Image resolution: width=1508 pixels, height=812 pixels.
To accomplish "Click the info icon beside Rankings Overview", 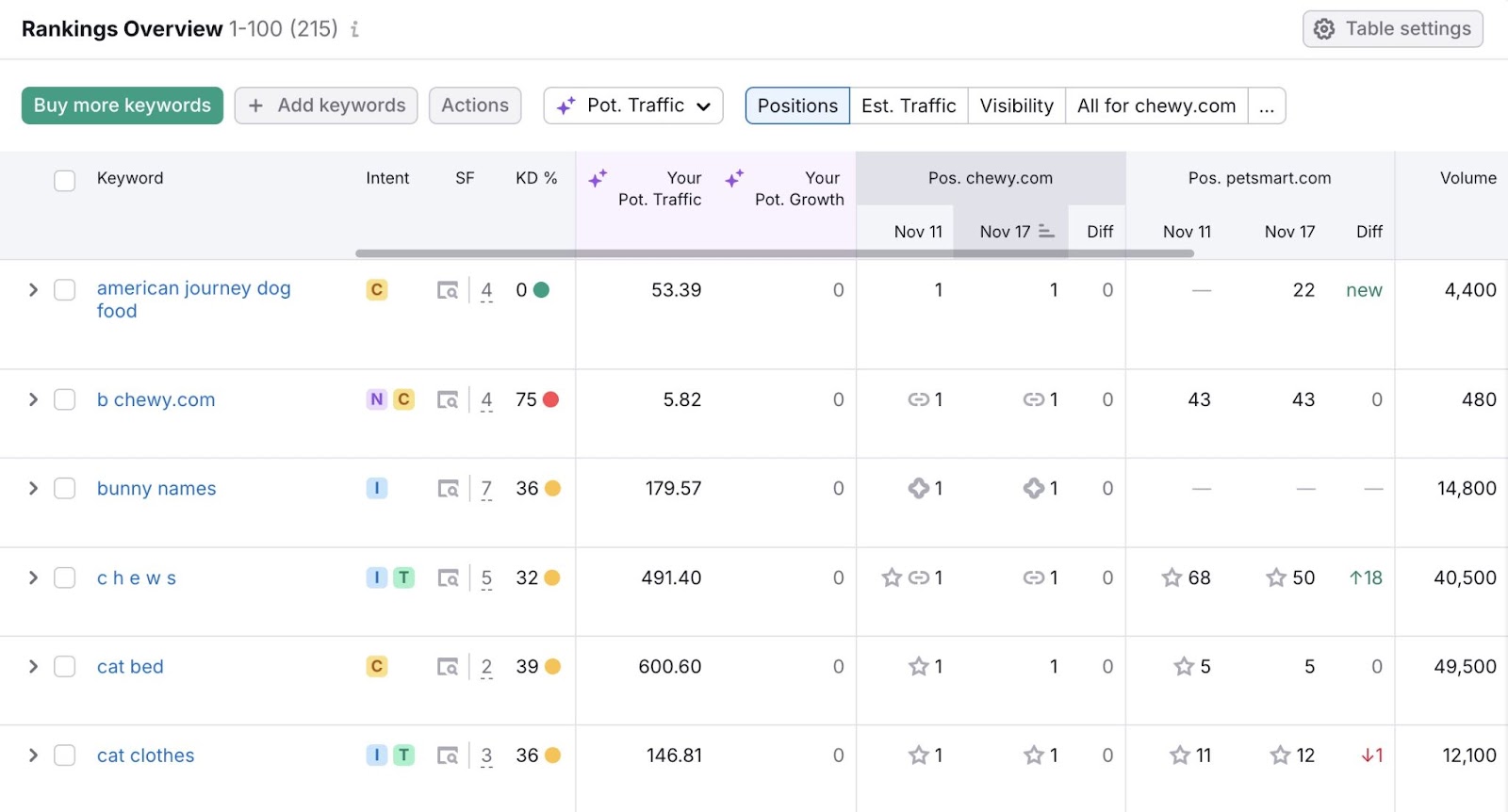I will 354,30.
